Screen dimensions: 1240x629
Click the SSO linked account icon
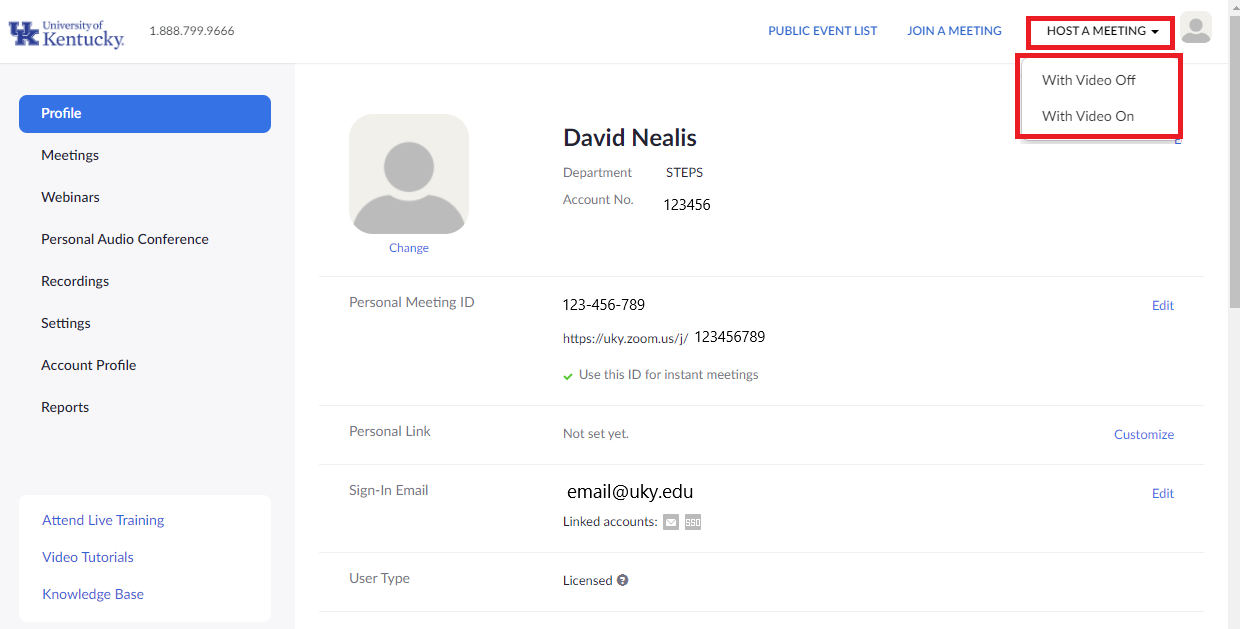pos(693,522)
